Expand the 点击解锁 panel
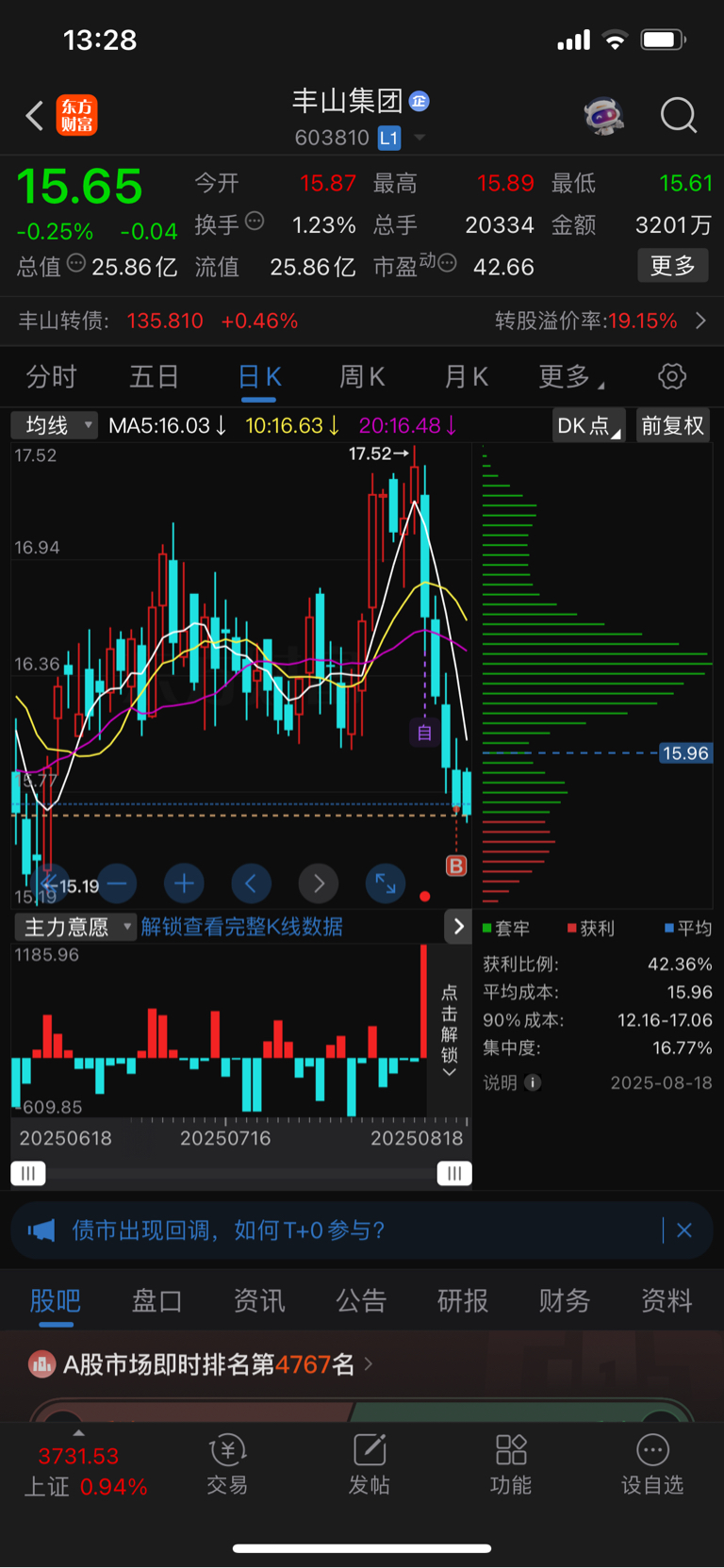724x1568 pixels. 450,1031
